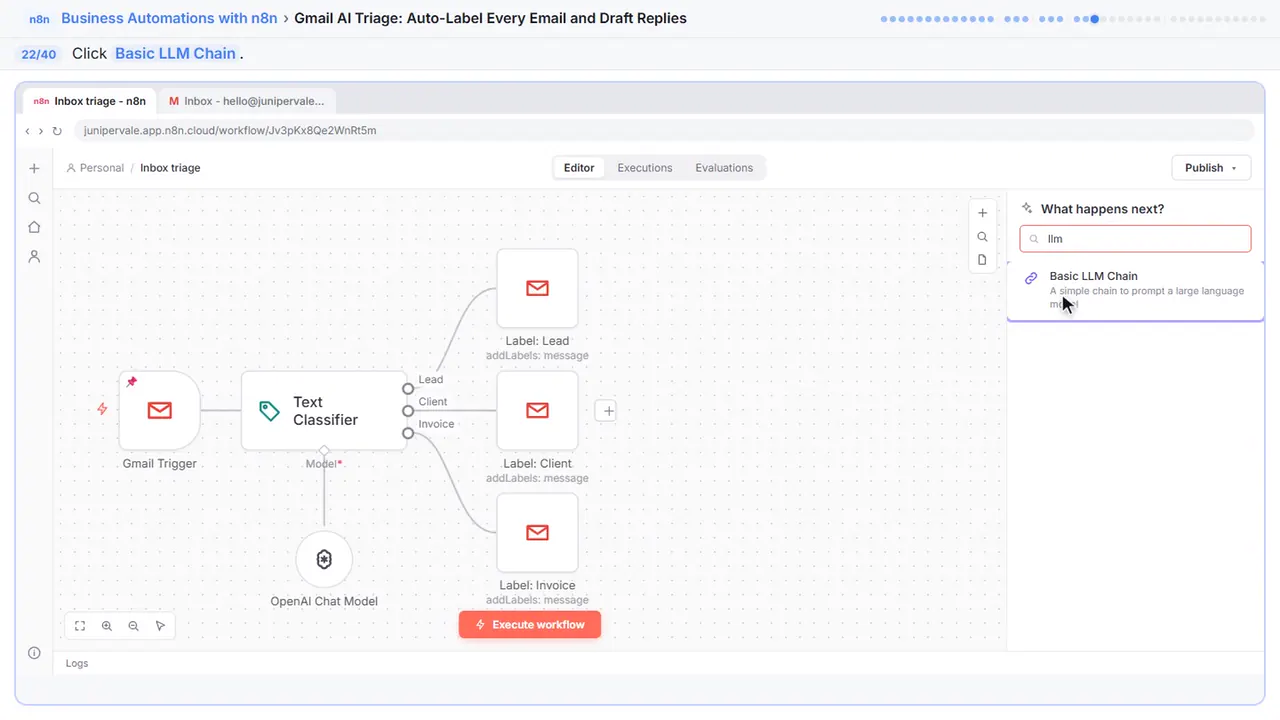This screenshot has height=720, width=1280.
Task: Click the Lead output connector
Action: pyautogui.click(x=408, y=388)
